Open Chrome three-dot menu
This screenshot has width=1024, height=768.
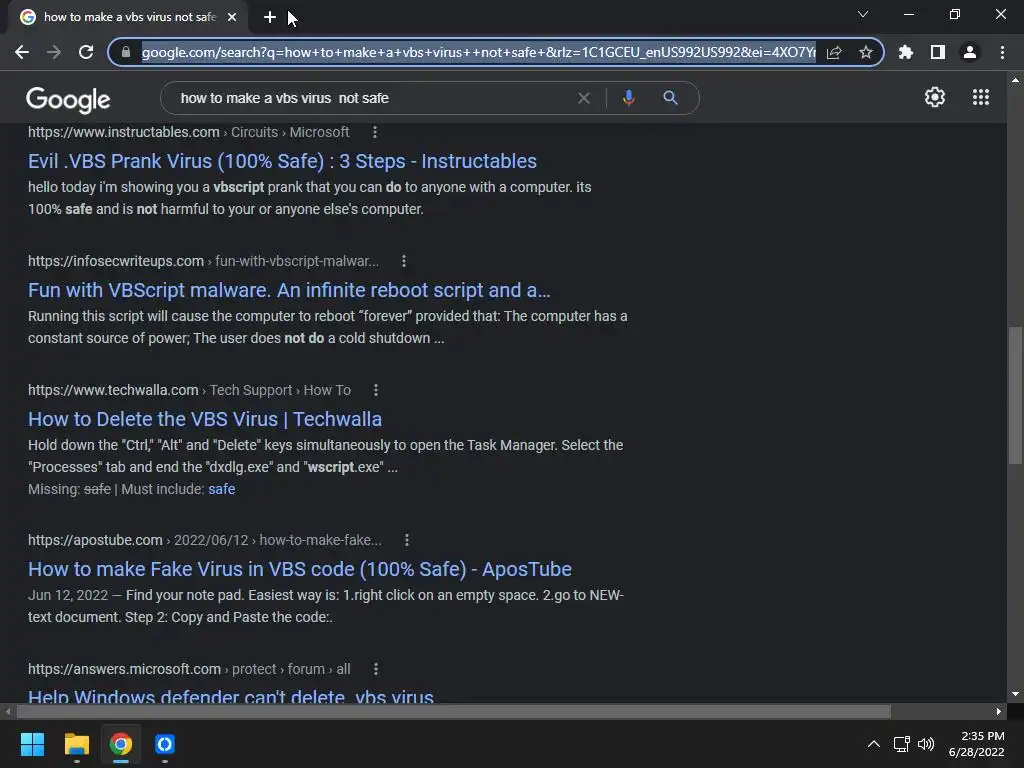click(x=1002, y=52)
